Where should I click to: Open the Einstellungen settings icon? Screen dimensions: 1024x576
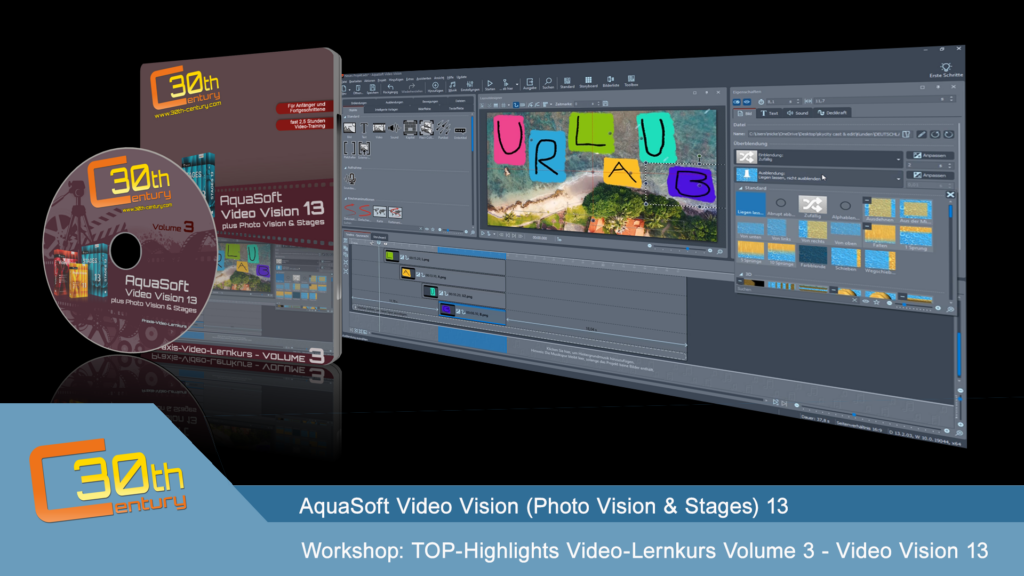click(470, 84)
